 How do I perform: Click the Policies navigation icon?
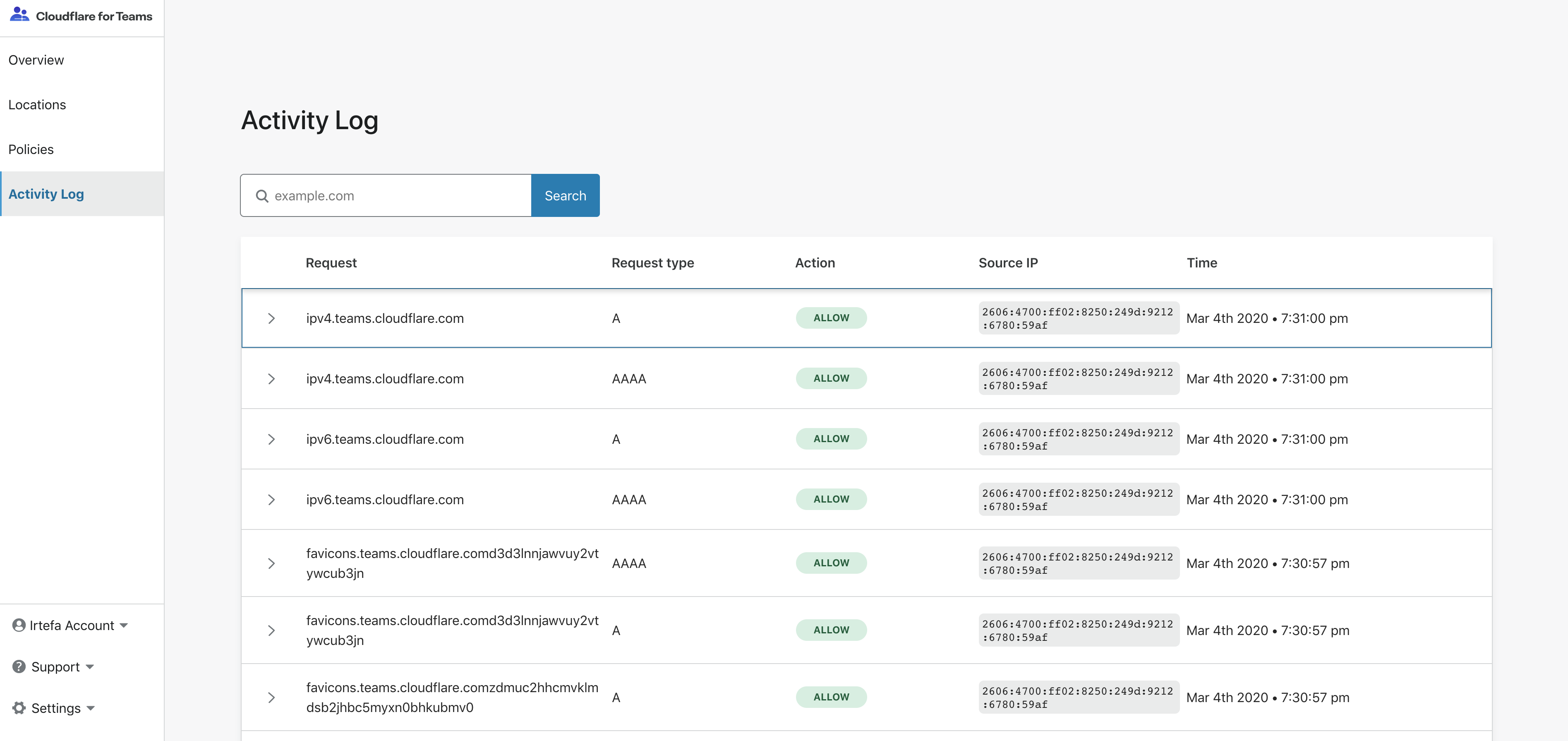point(31,148)
